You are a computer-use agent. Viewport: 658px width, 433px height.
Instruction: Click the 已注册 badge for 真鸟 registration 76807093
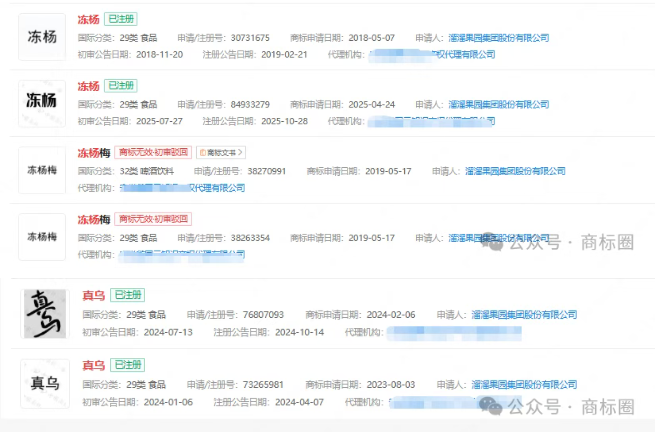[x=127, y=296]
